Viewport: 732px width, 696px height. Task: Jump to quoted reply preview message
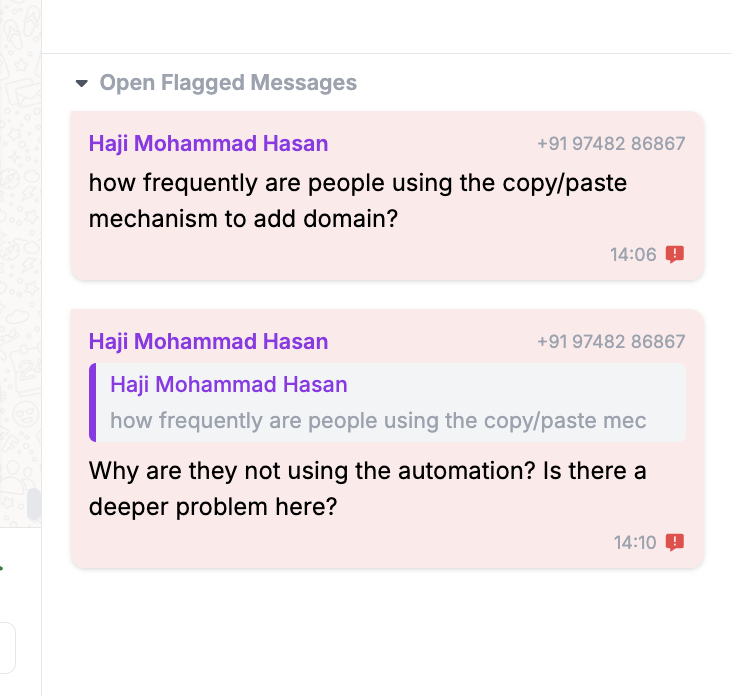click(388, 402)
